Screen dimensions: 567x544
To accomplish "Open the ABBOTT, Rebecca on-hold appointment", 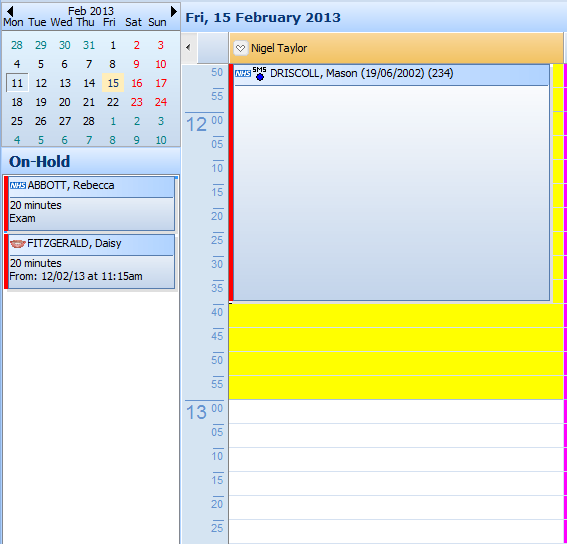I will coord(90,204).
